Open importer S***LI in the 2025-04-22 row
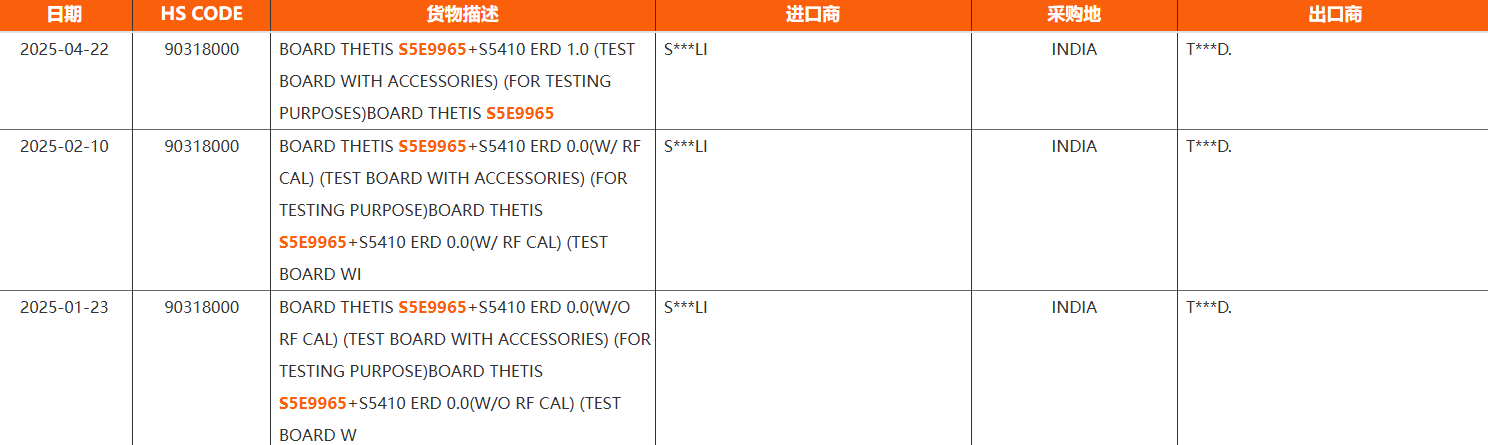Image resolution: width=1488 pixels, height=445 pixels. [x=685, y=49]
